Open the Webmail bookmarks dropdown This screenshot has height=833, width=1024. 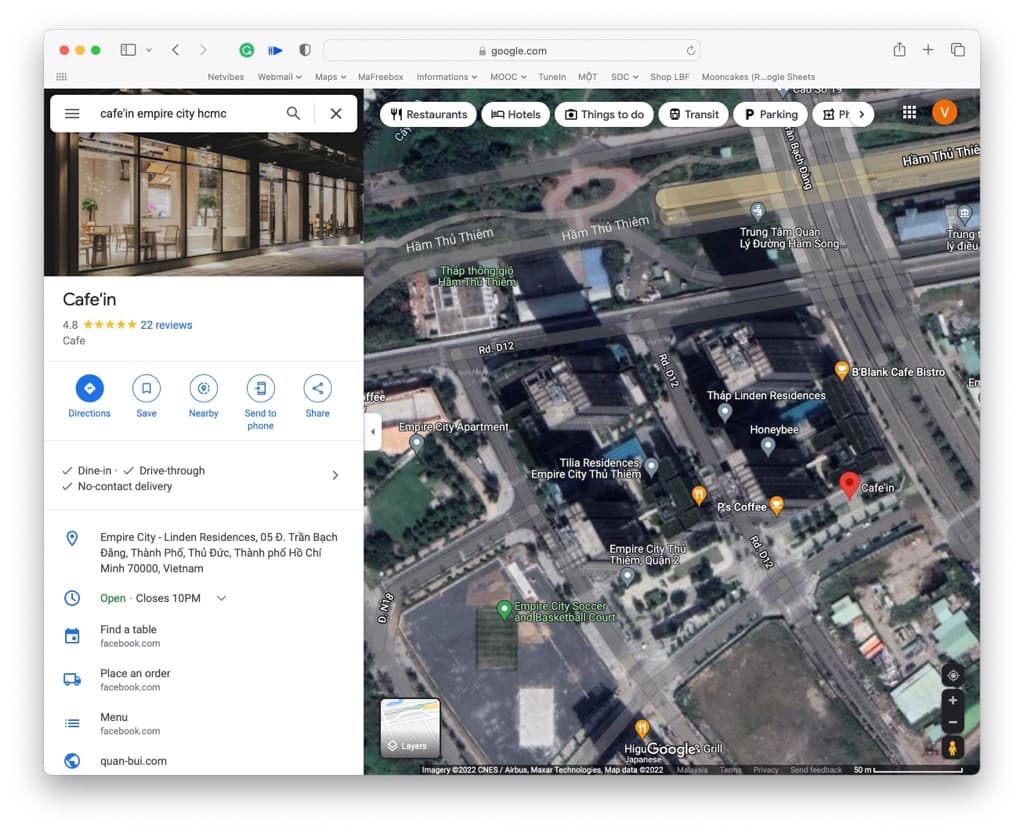pyautogui.click(x=280, y=77)
